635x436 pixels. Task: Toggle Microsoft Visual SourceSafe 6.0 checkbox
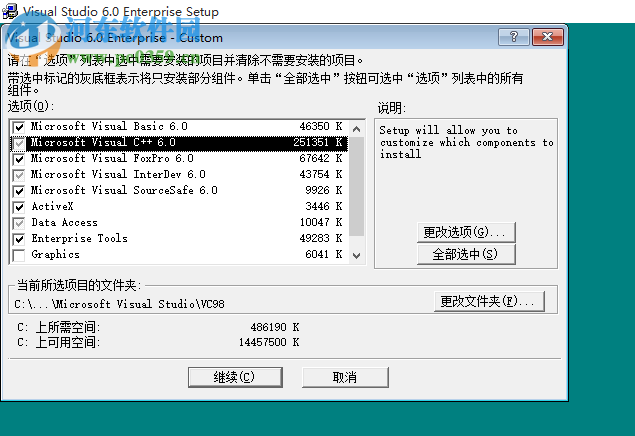(x=19, y=191)
